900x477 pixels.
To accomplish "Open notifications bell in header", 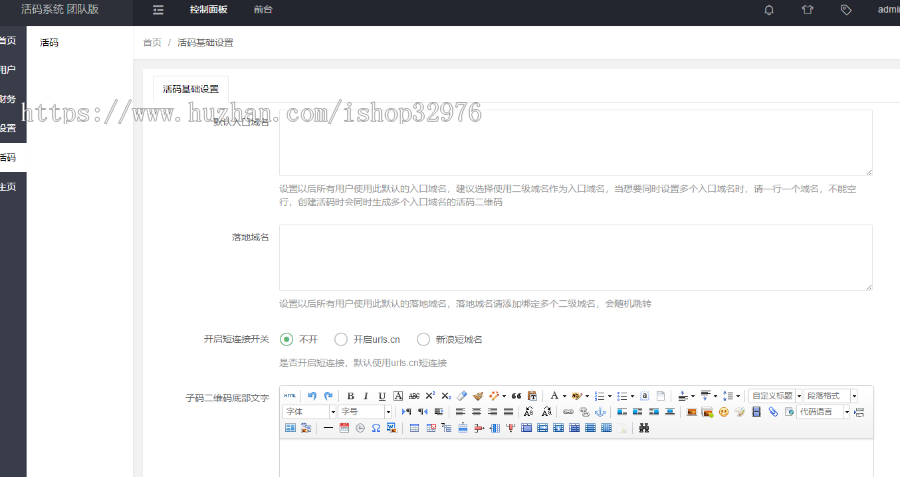I will [x=769, y=10].
